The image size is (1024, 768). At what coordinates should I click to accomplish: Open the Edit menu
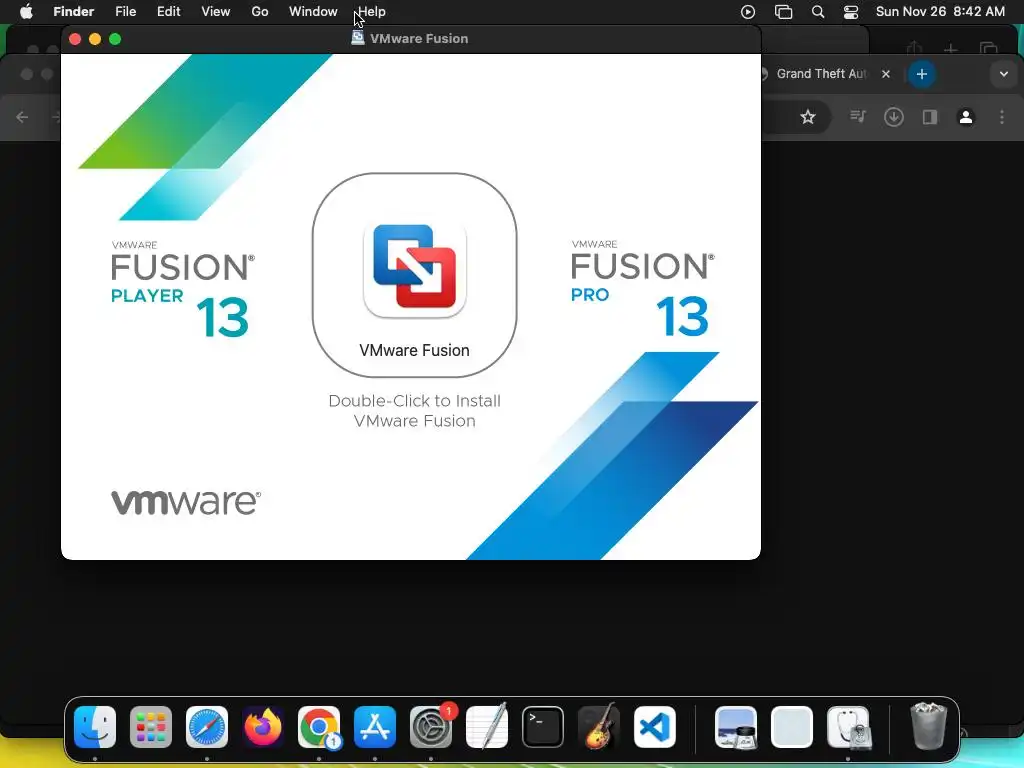point(168,11)
